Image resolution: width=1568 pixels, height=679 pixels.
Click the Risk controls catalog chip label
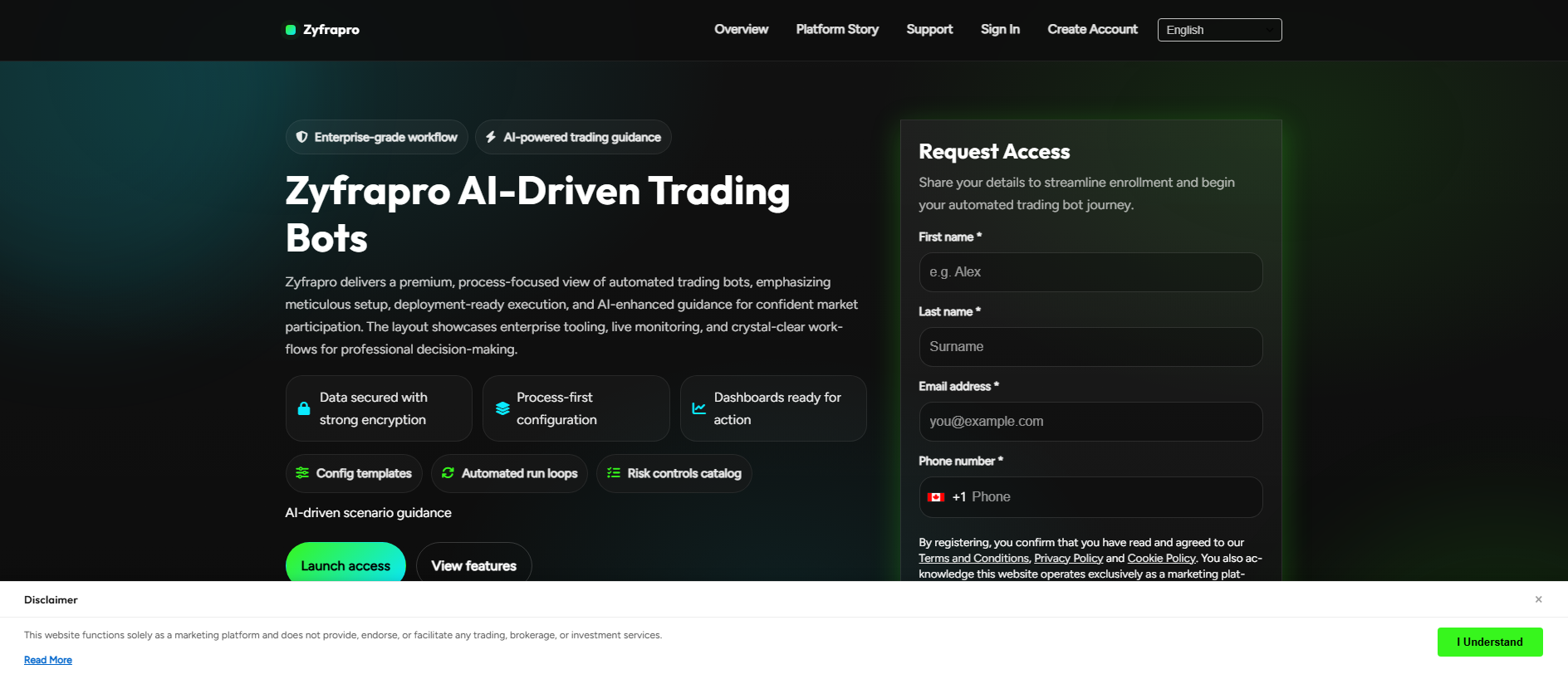(684, 473)
